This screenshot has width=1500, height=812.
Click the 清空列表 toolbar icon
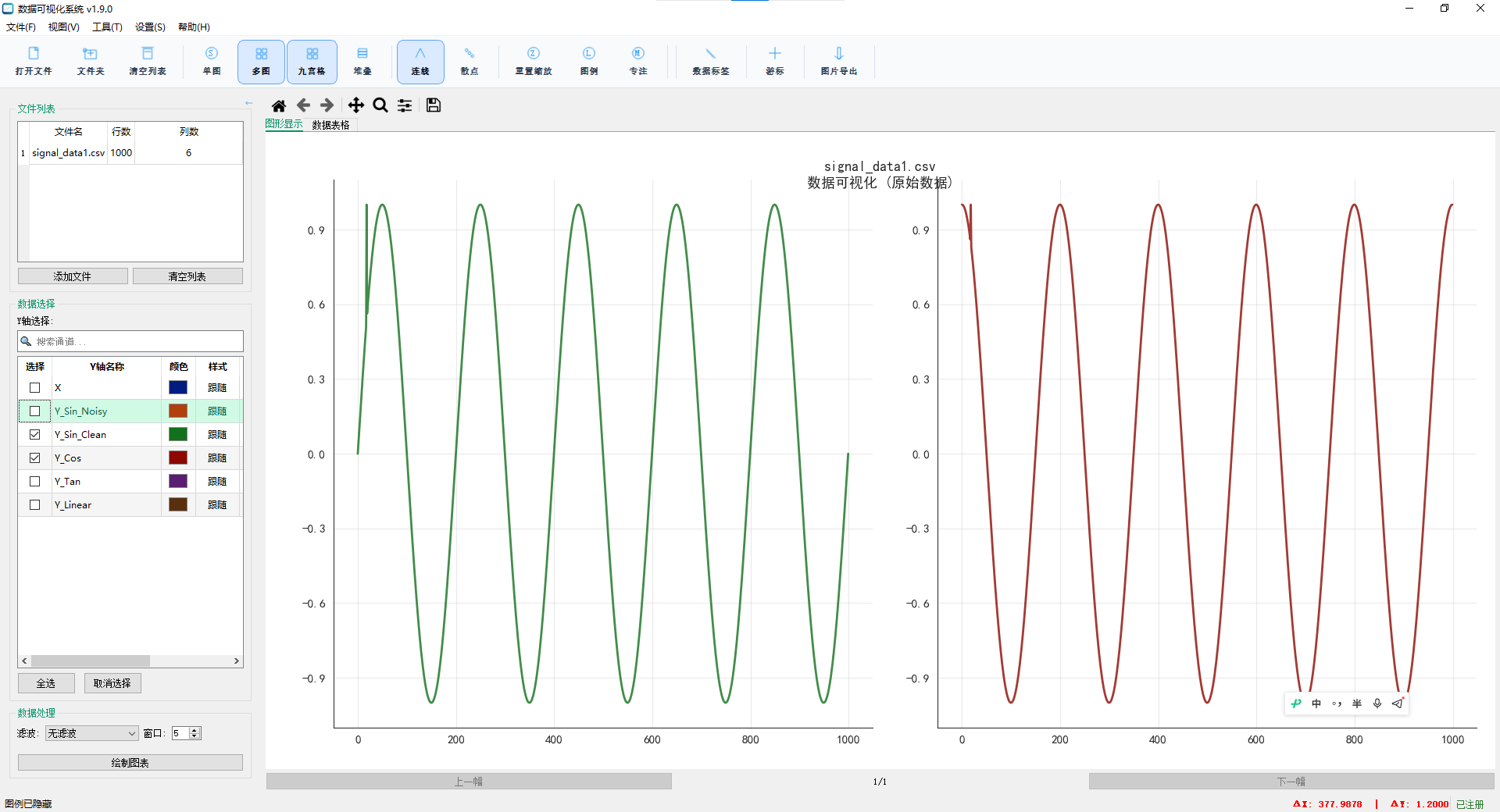click(148, 61)
